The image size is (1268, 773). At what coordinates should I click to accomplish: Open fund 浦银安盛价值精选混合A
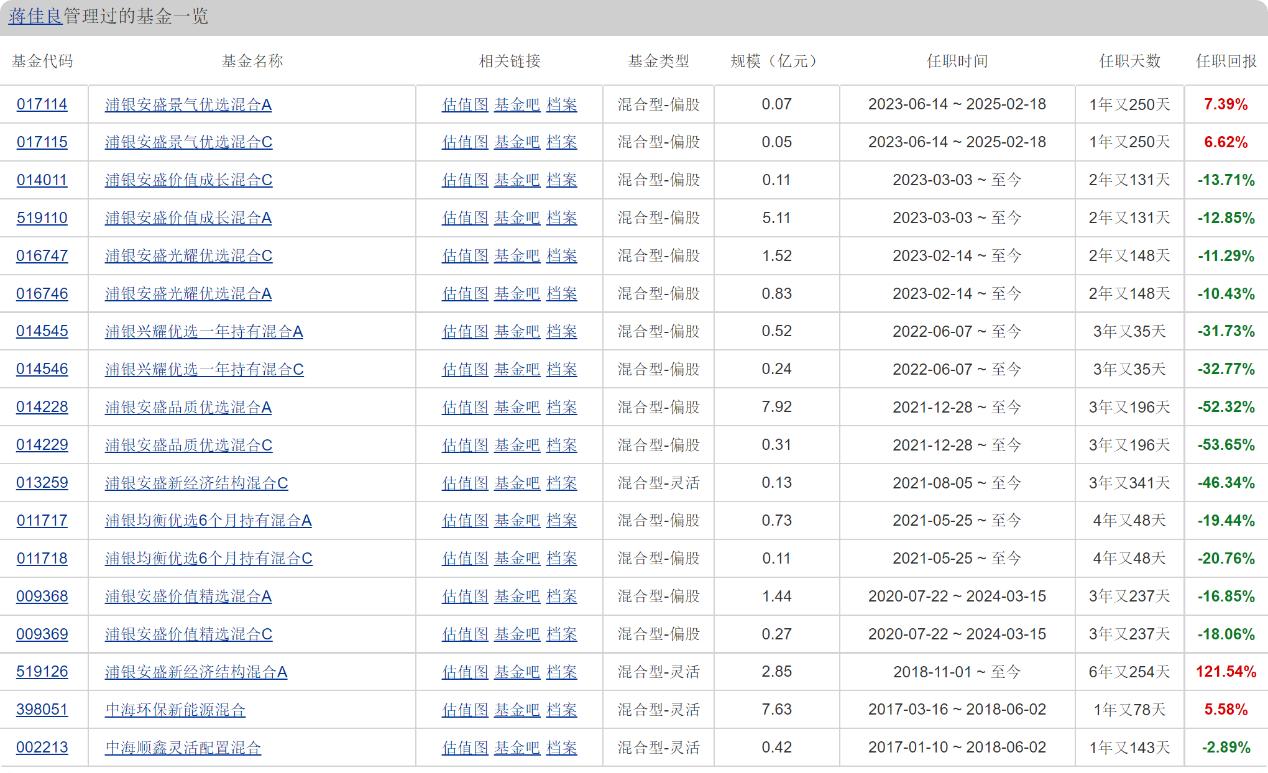(x=188, y=596)
